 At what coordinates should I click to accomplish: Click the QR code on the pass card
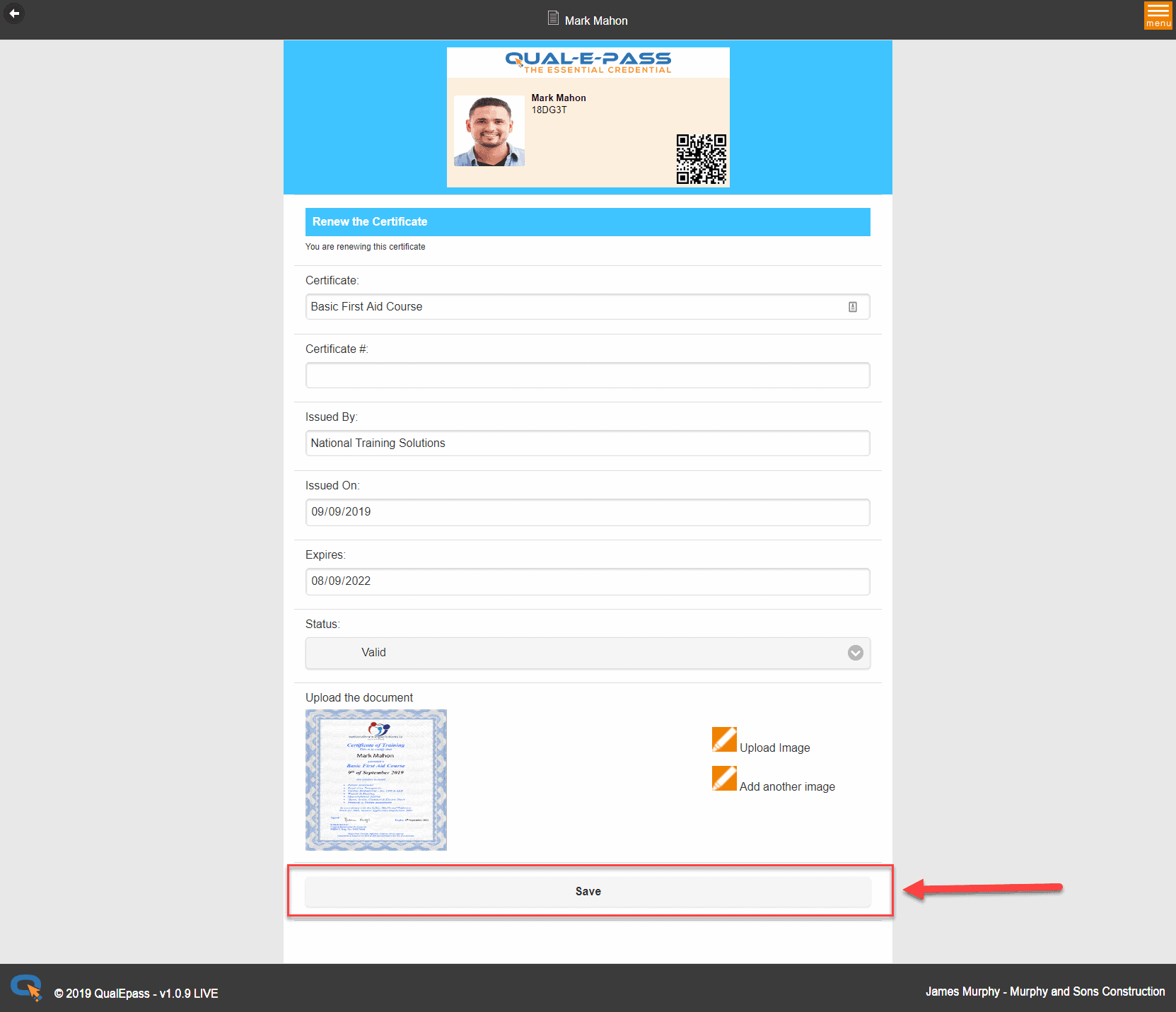pyautogui.click(x=700, y=159)
